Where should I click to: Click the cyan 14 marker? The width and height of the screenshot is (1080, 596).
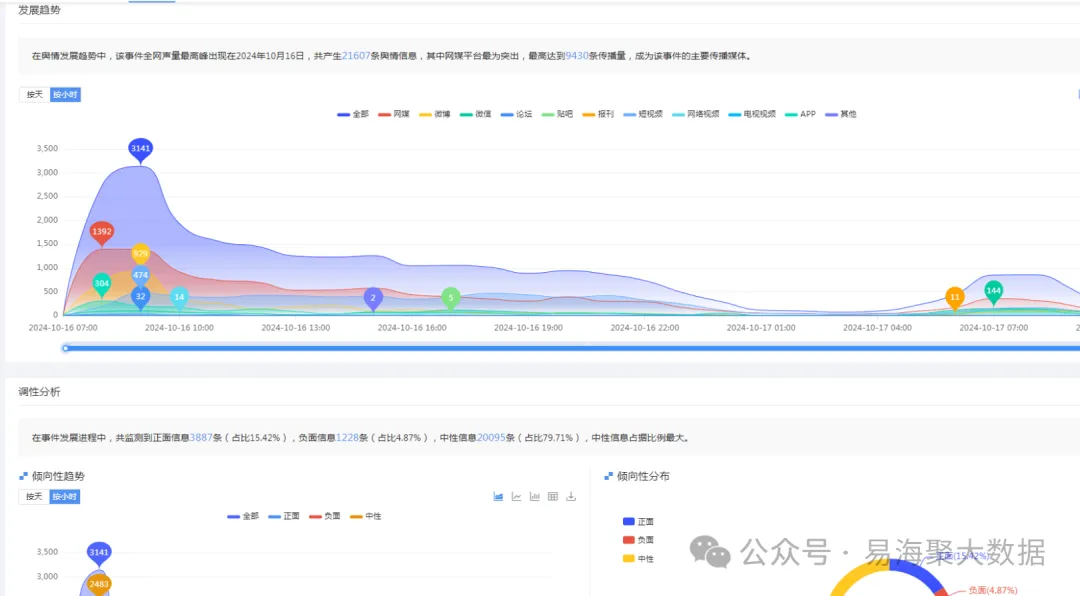click(x=179, y=298)
